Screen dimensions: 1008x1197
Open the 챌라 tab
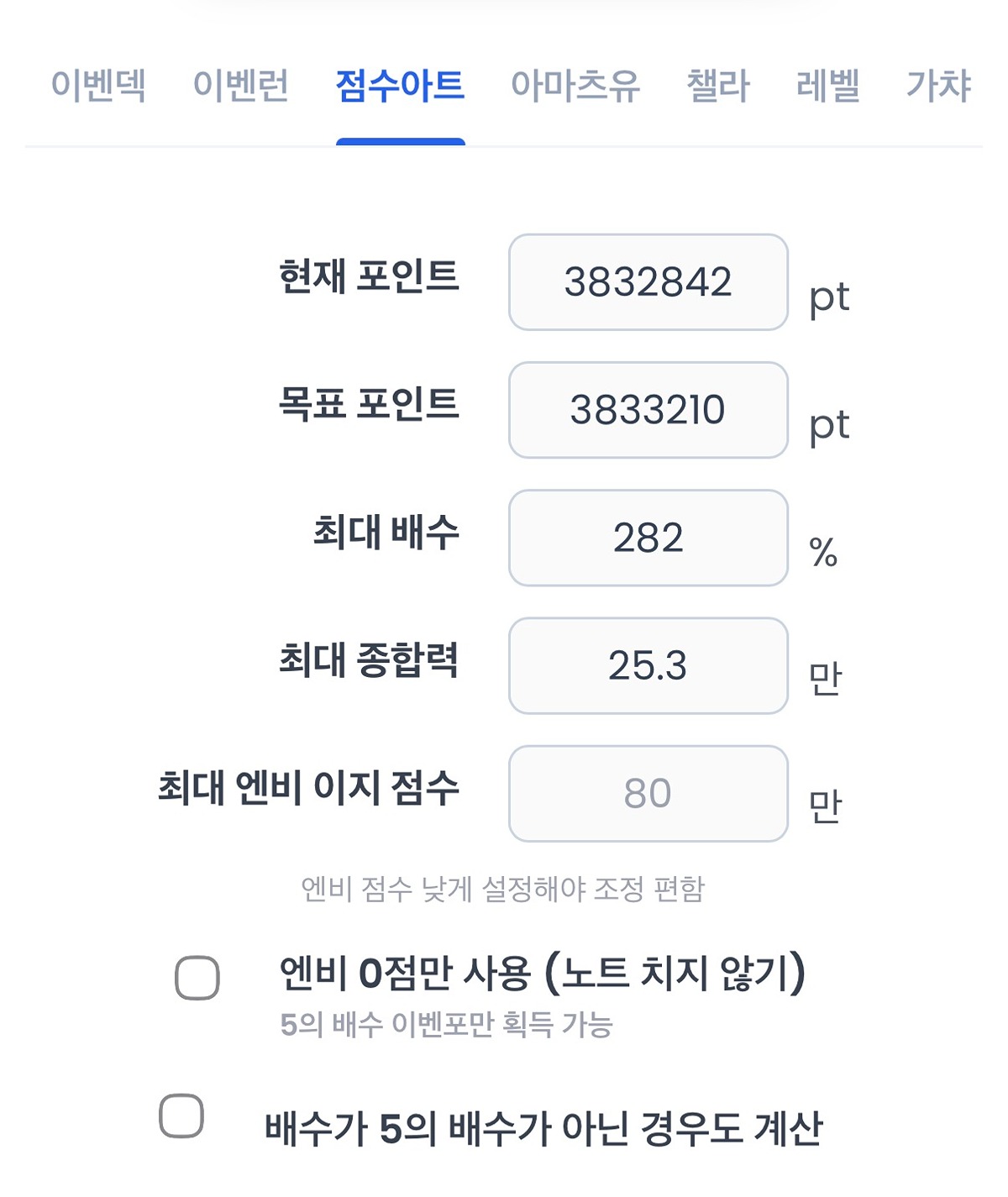click(717, 86)
